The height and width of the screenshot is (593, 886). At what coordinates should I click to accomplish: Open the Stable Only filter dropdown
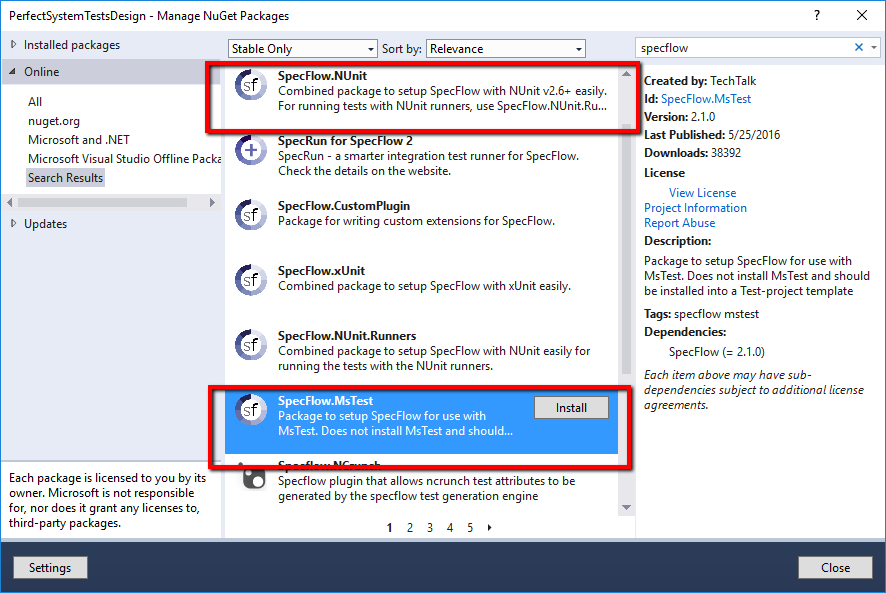369,47
